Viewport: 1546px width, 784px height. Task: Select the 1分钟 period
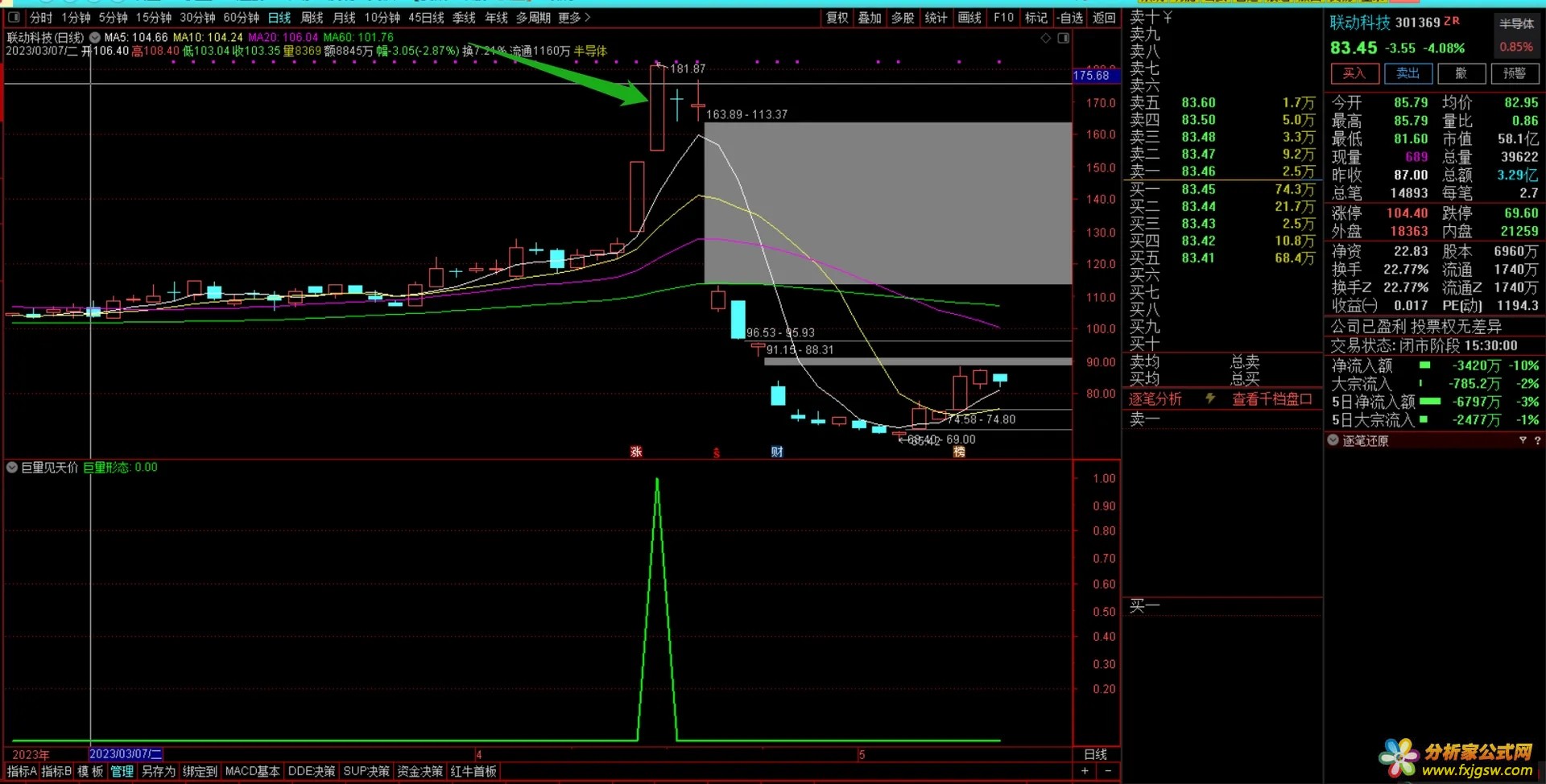coord(76,18)
